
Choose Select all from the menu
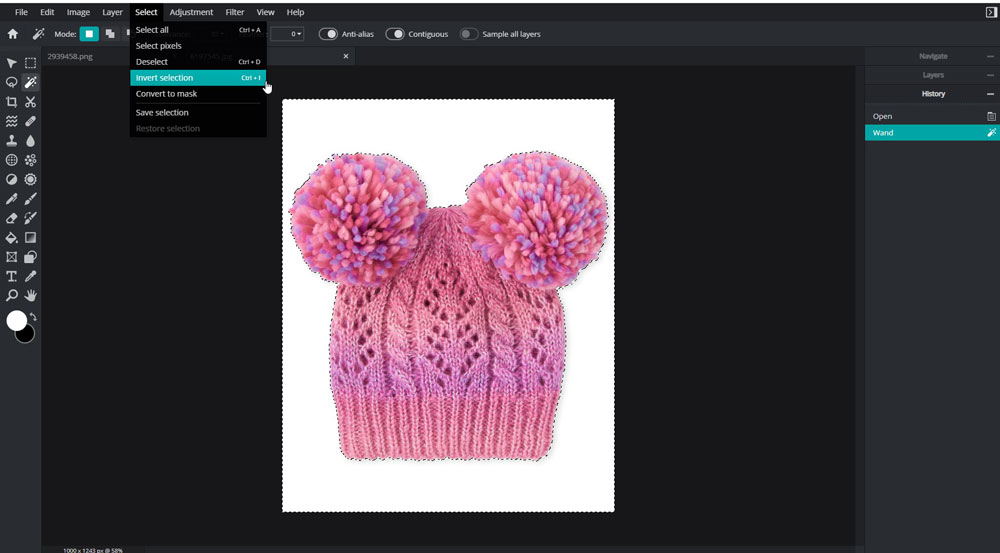[x=198, y=30]
